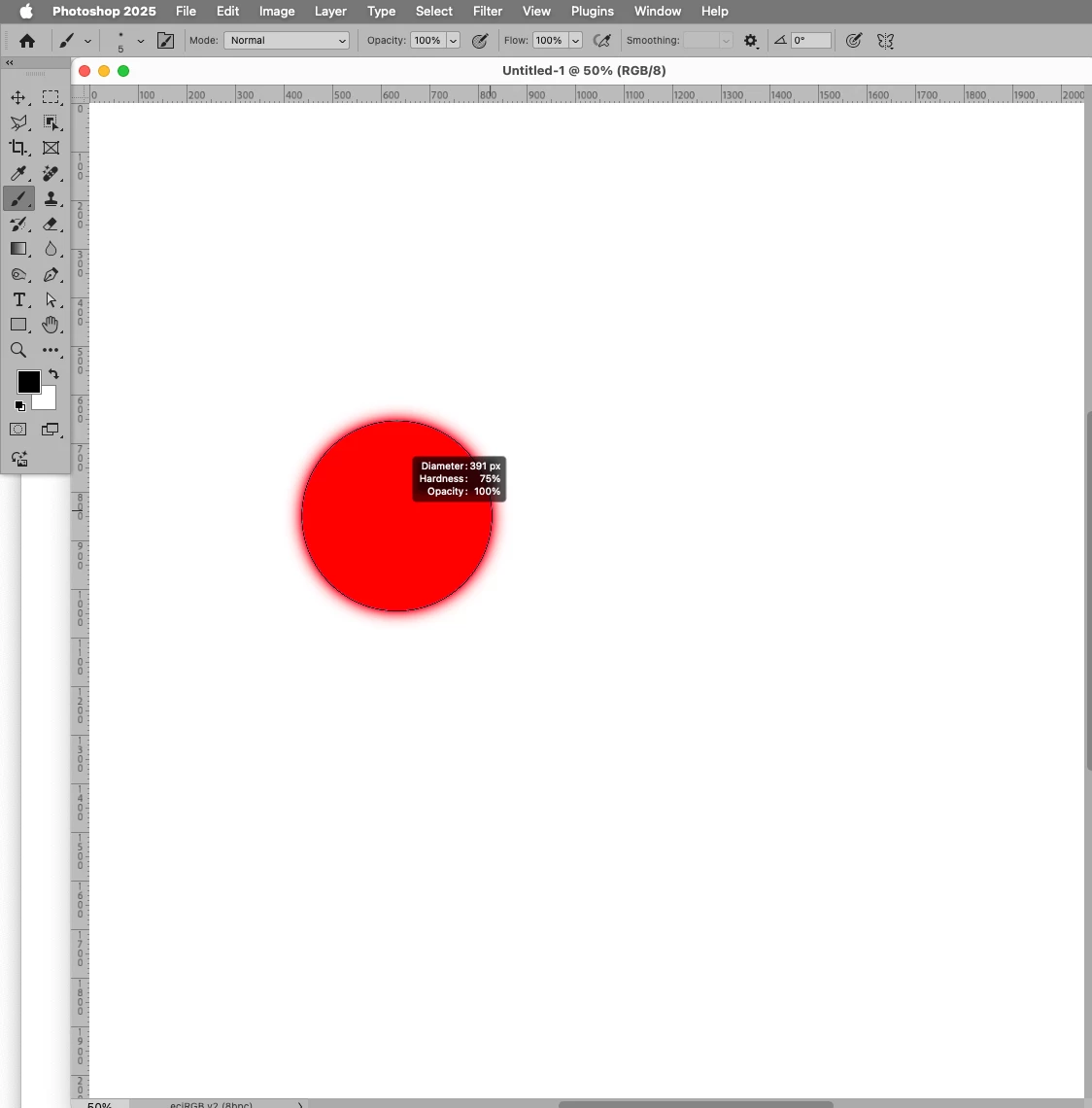The width and height of the screenshot is (1092, 1108).
Task: Click the white background color swatch
Action: 48,400
